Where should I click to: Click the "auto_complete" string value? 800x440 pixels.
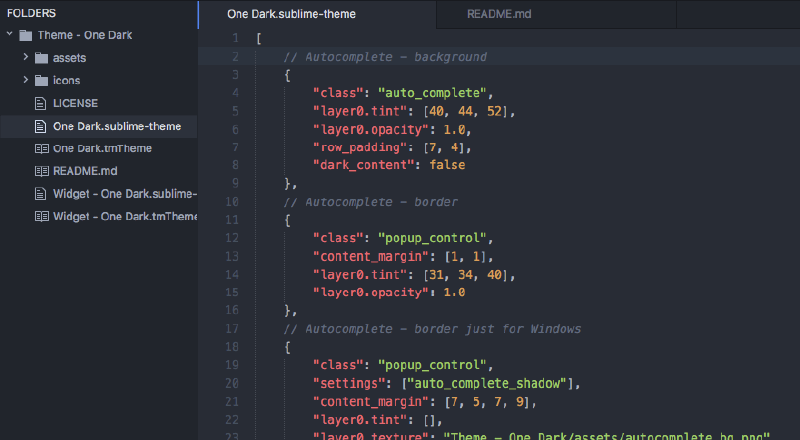(x=432, y=93)
